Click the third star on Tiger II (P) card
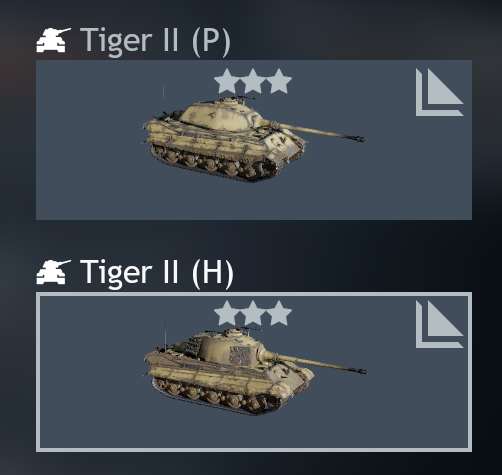 coord(279,81)
